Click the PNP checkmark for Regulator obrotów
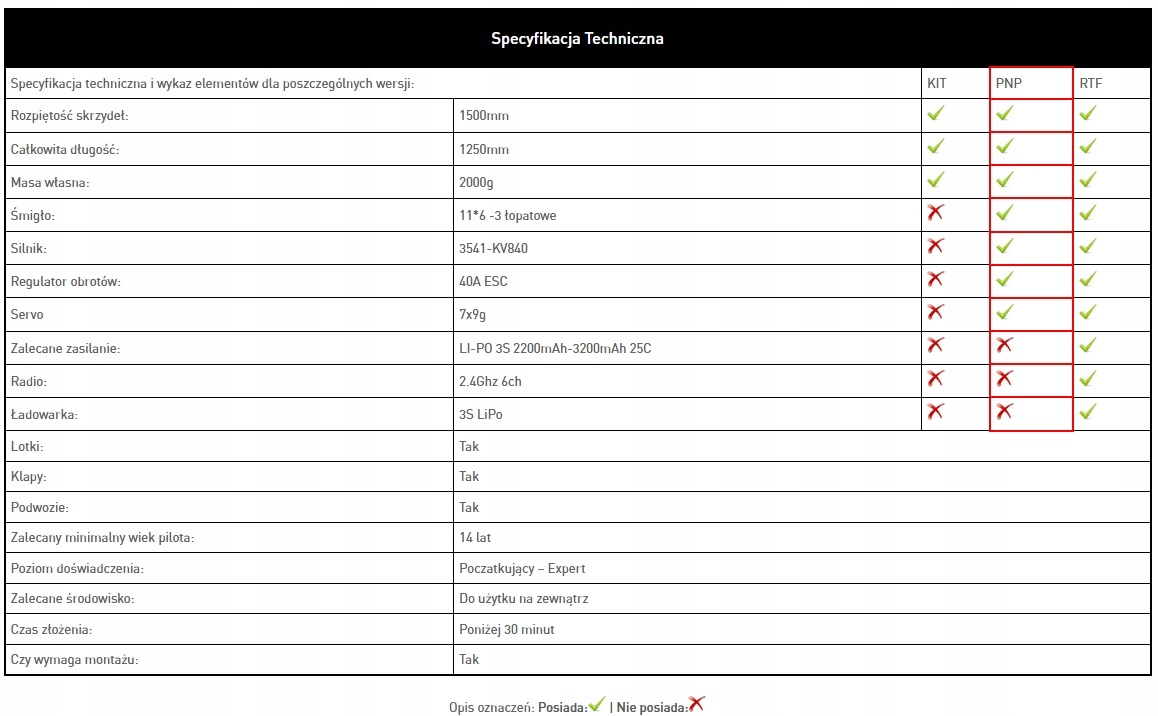 pyautogui.click(x=1005, y=279)
